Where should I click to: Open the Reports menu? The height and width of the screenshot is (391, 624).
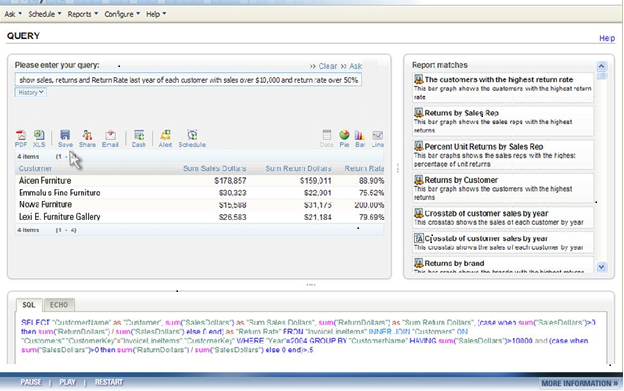[x=82, y=14]
